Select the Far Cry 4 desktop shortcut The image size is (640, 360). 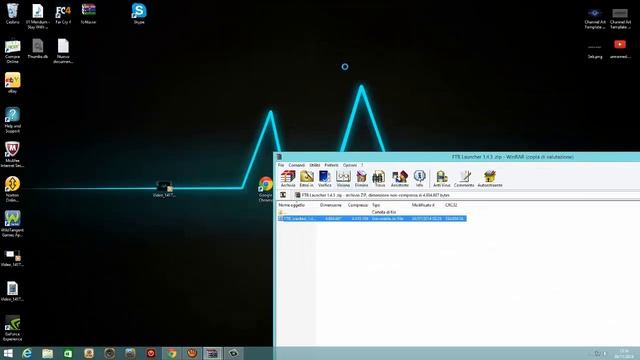(63, 14)
